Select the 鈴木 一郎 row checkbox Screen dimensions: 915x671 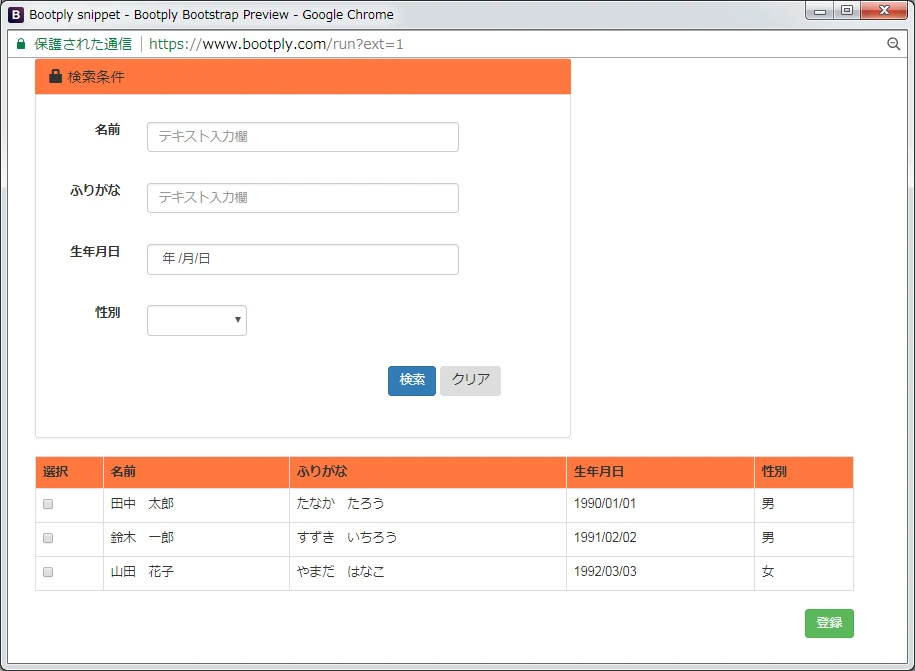(x=48, y=539)
